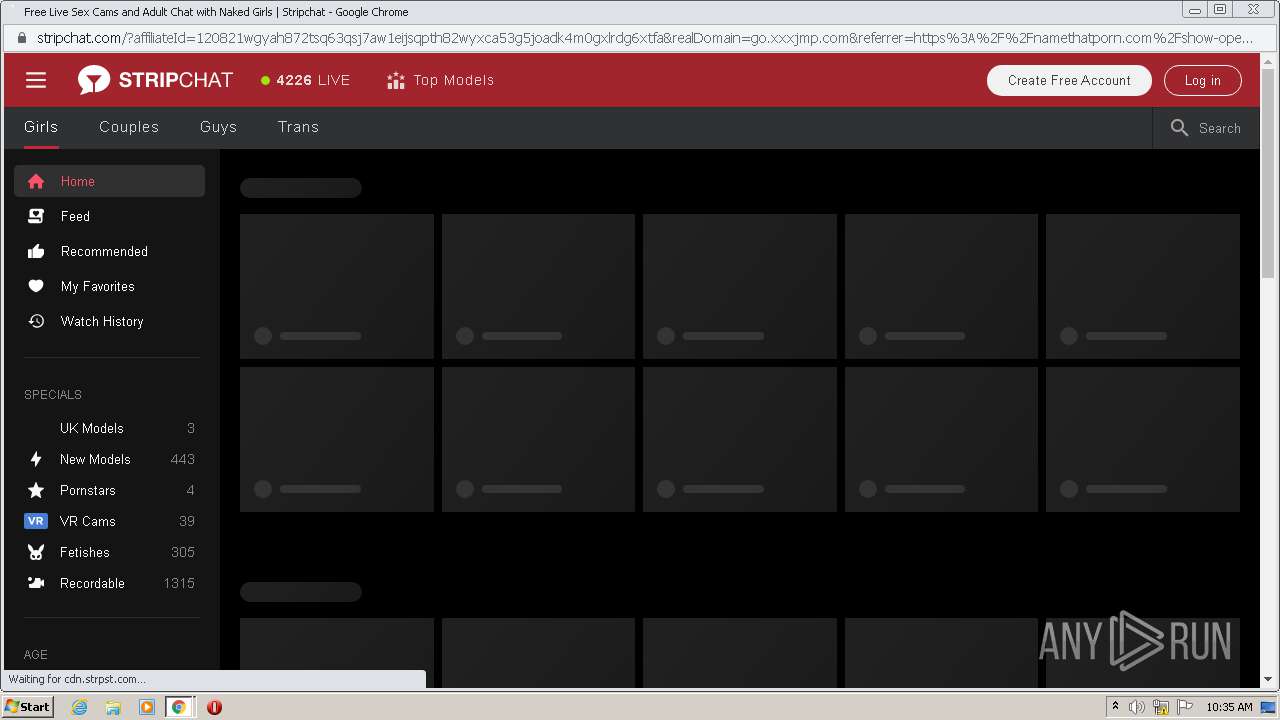Open Watch History in the sidebar
1280x720 pixels.
[109, 321]
